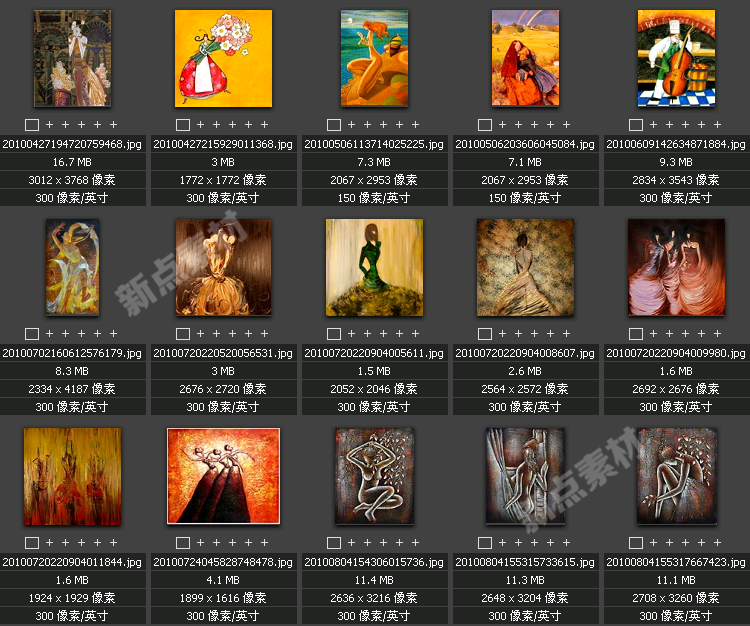Click filename 20100804155315733615.jpg

(x=525, y=562)
